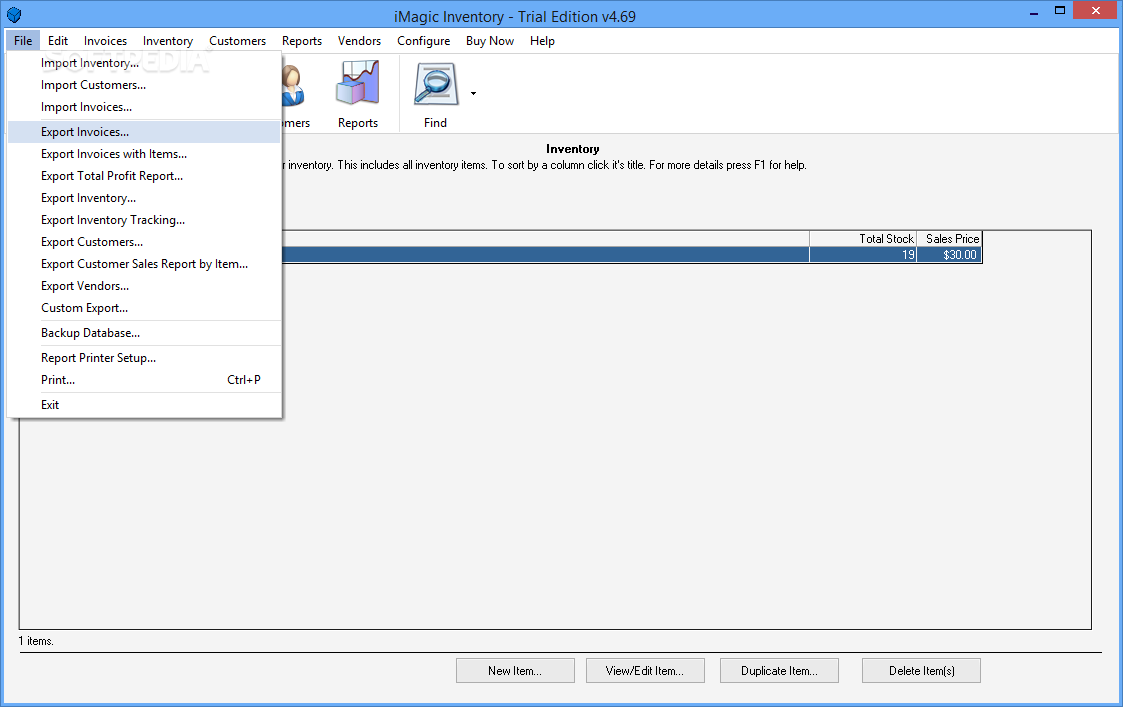This screenshot has width=1123, height=707.
Task: Open the Edit menu
Action: pyautogui.click(x=58, y=41)
